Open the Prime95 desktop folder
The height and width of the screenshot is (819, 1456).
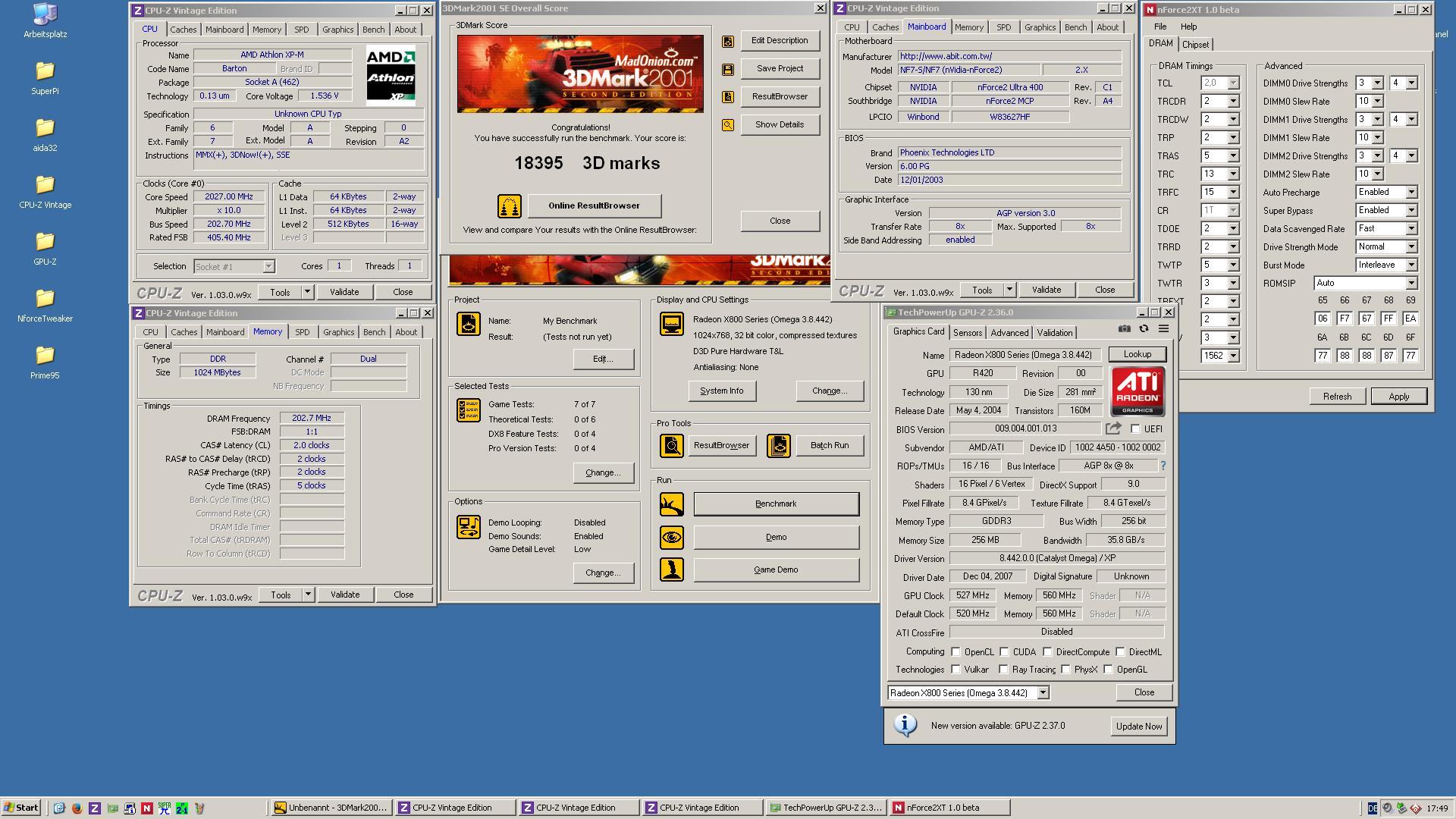click(x=45, y=356)
